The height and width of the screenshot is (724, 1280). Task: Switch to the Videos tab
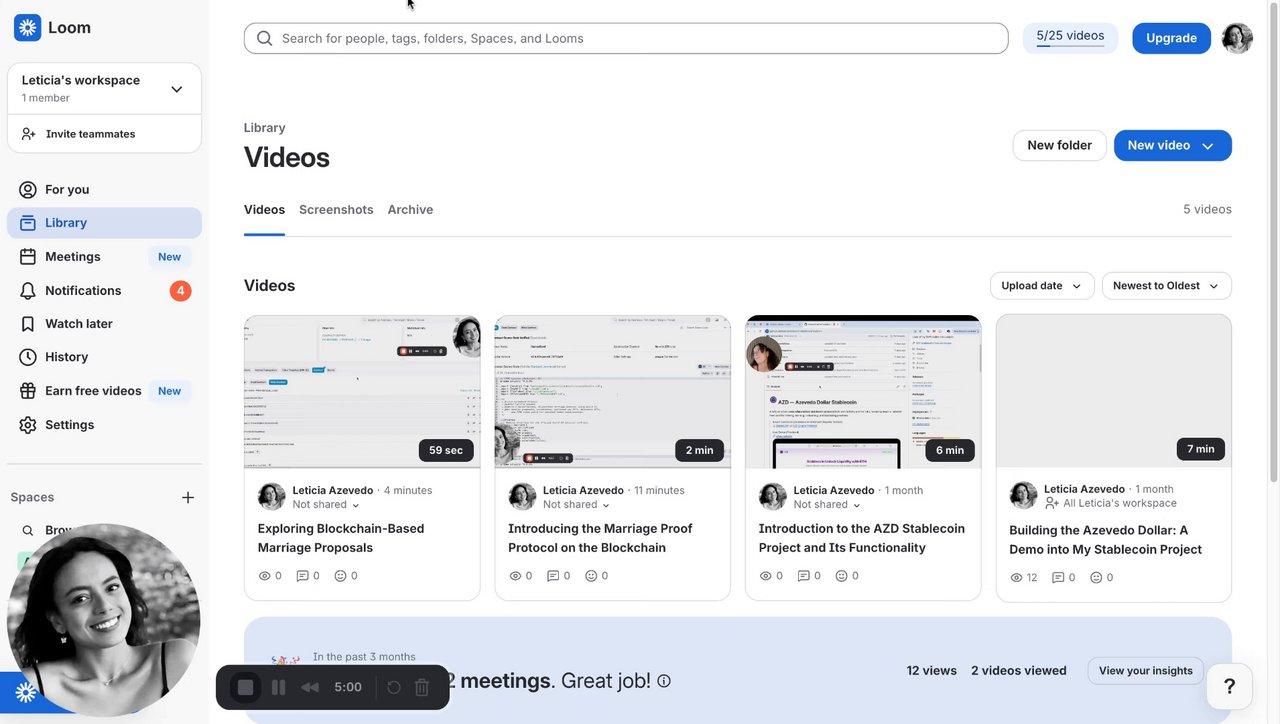click(264, 210)
